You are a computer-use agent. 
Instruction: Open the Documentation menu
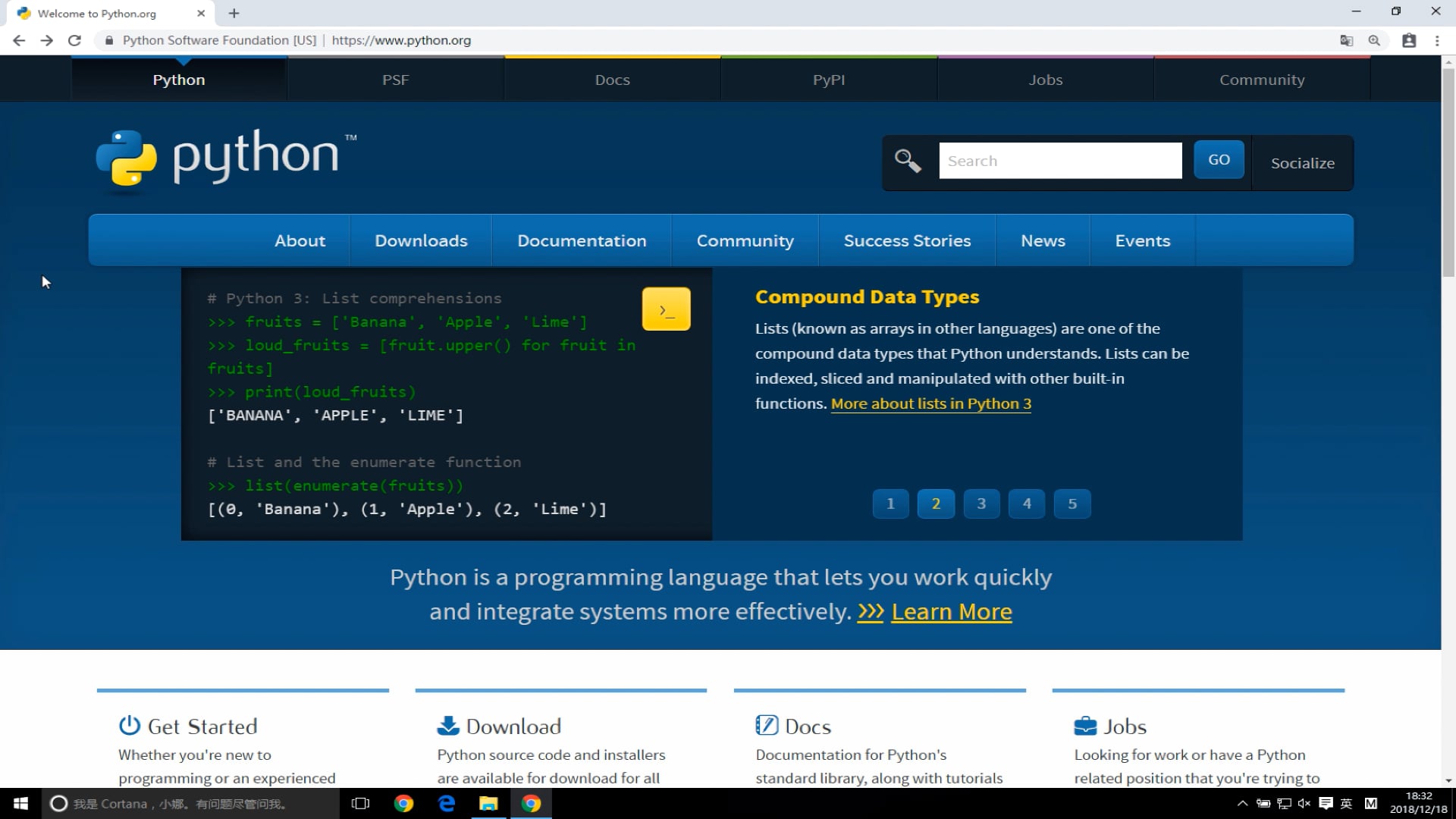582,240
